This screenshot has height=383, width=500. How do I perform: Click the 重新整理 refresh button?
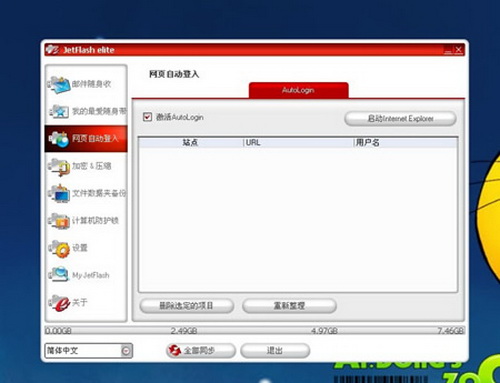pos(289,306)
